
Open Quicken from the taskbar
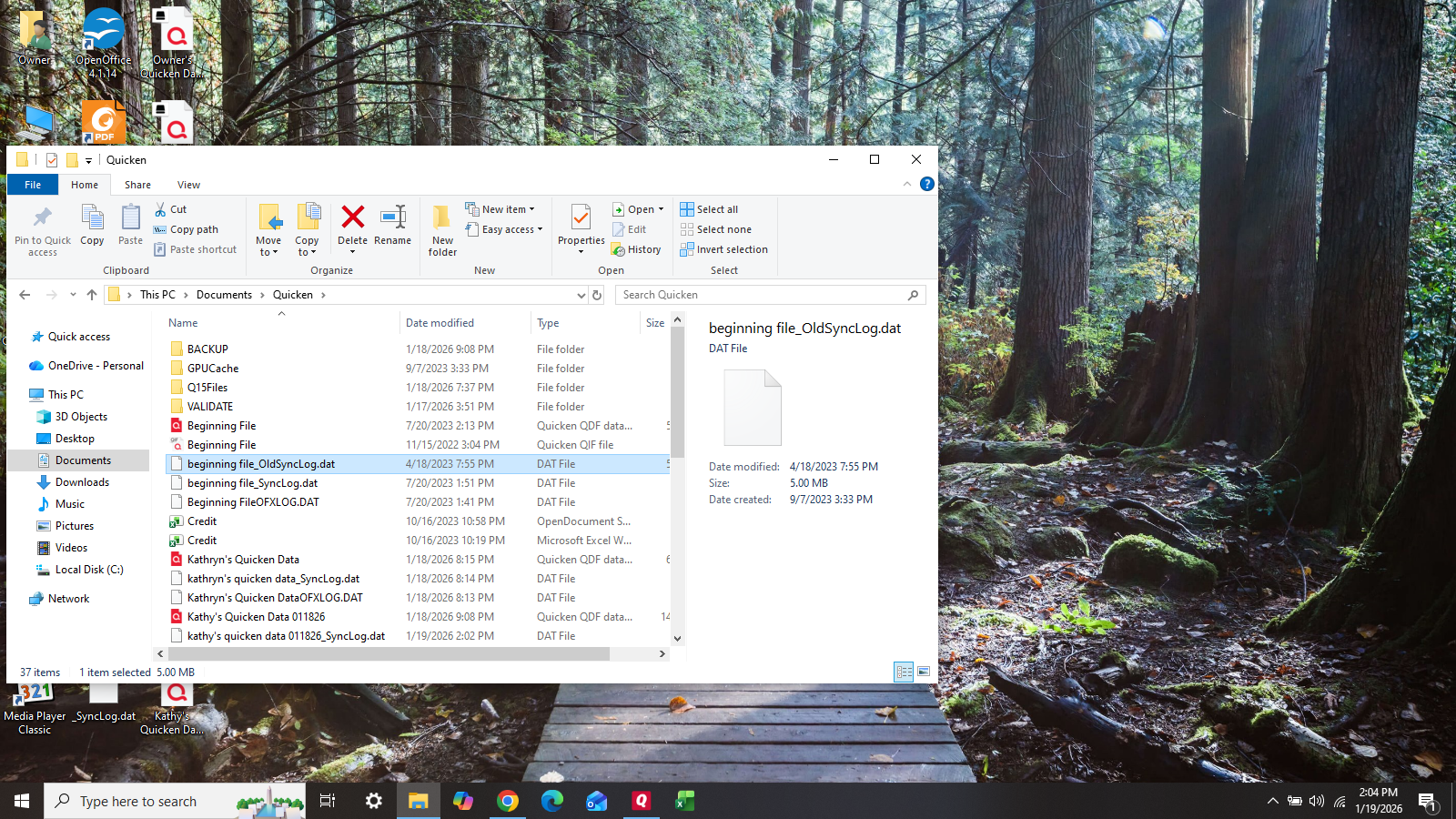pyautogui.click(x=642, y=801)
